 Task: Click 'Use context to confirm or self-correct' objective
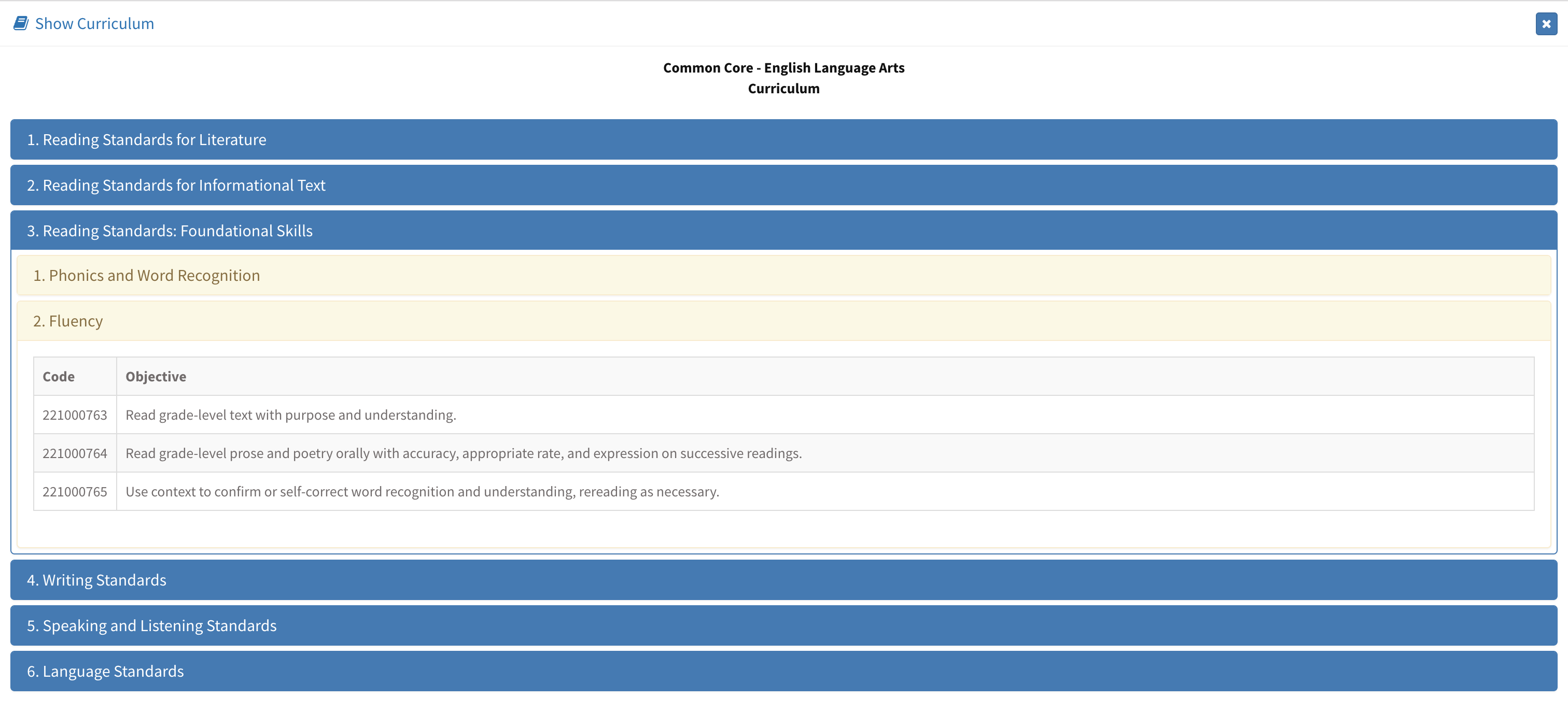coord(422,492)
